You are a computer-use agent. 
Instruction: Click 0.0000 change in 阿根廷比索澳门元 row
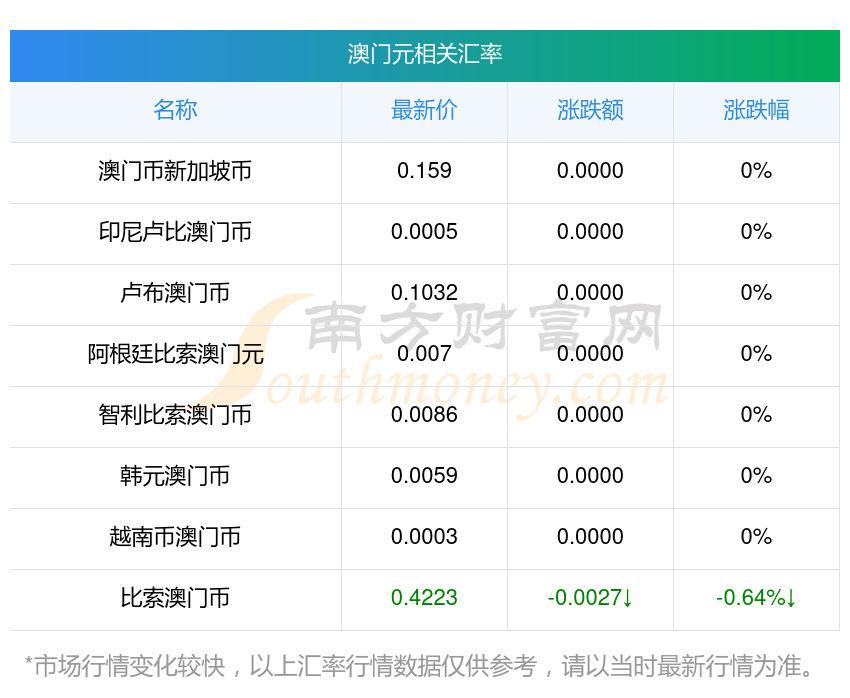pyautogui.click(x=590, y=354)
